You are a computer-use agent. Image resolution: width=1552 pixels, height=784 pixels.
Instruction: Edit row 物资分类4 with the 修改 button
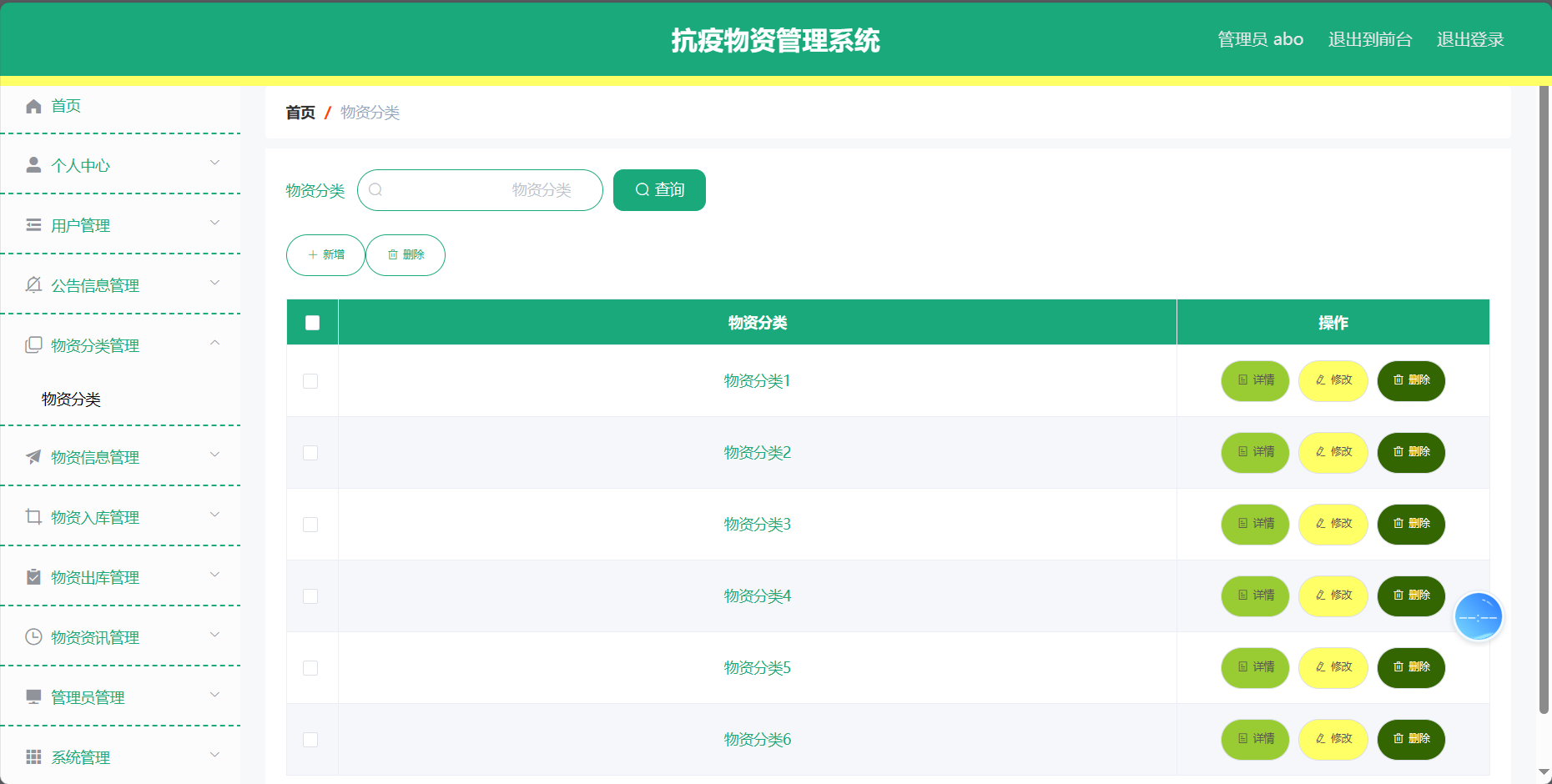1333,596
